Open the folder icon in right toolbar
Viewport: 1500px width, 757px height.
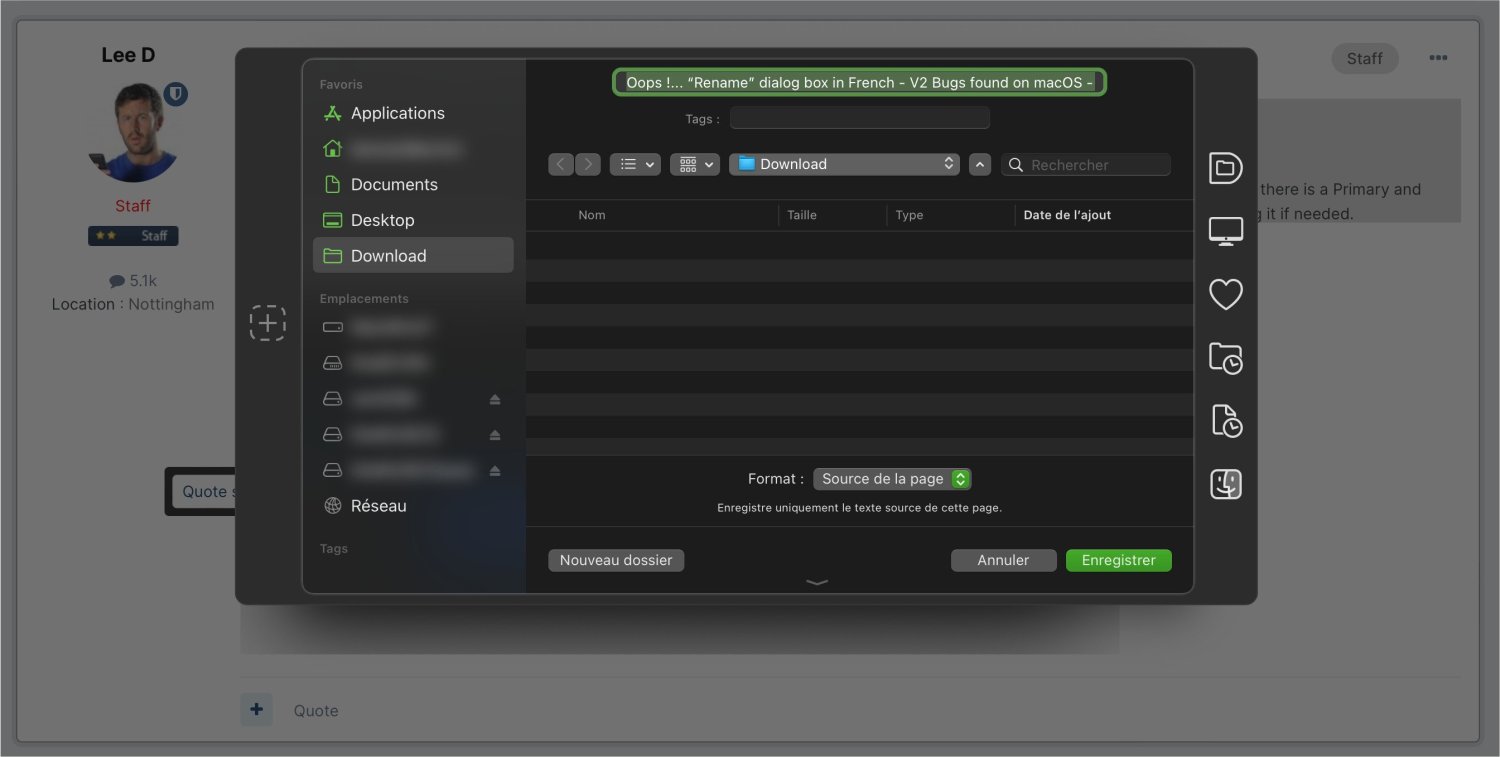1226,168
